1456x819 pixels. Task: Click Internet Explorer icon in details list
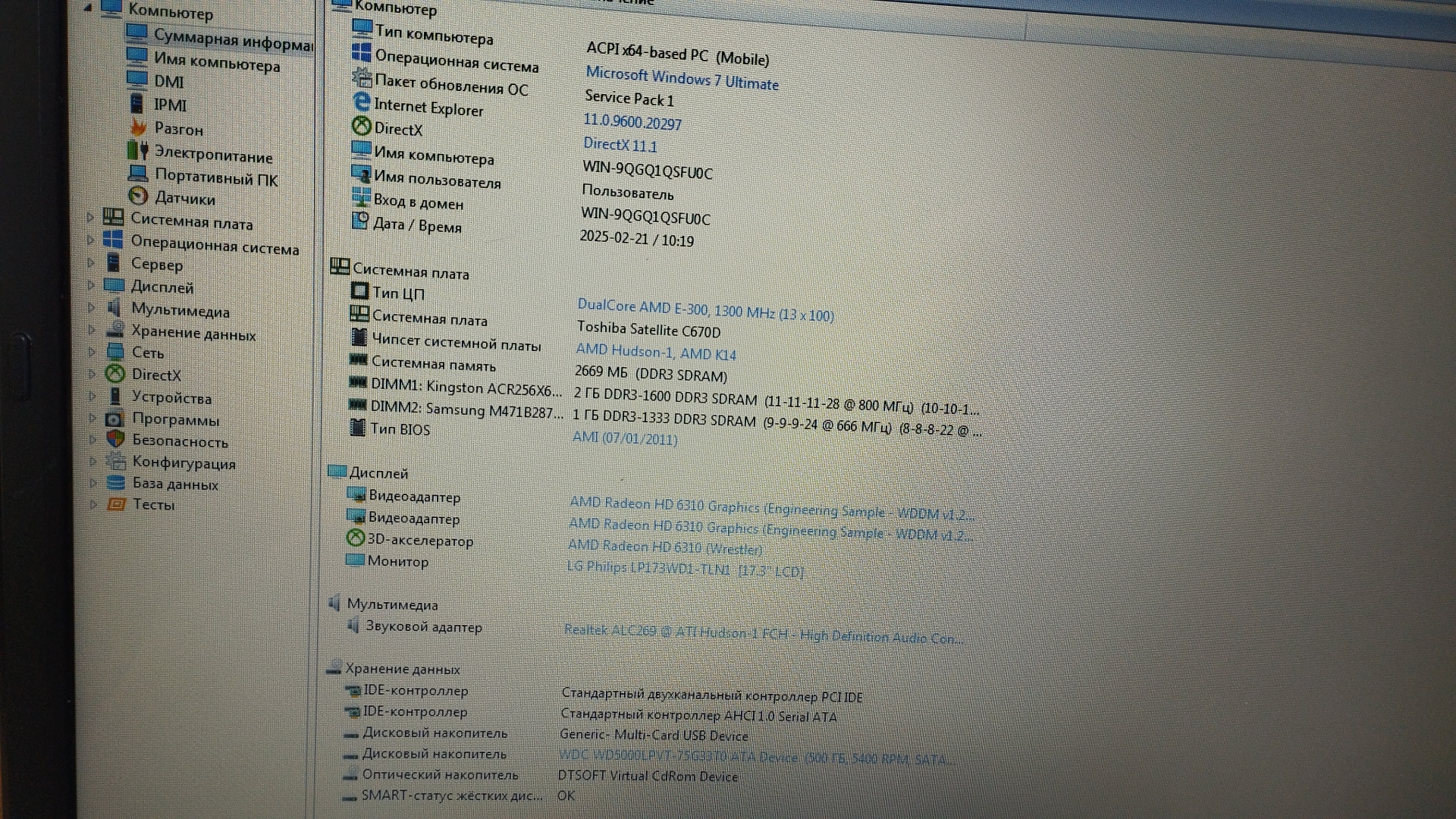coord(362,102)
